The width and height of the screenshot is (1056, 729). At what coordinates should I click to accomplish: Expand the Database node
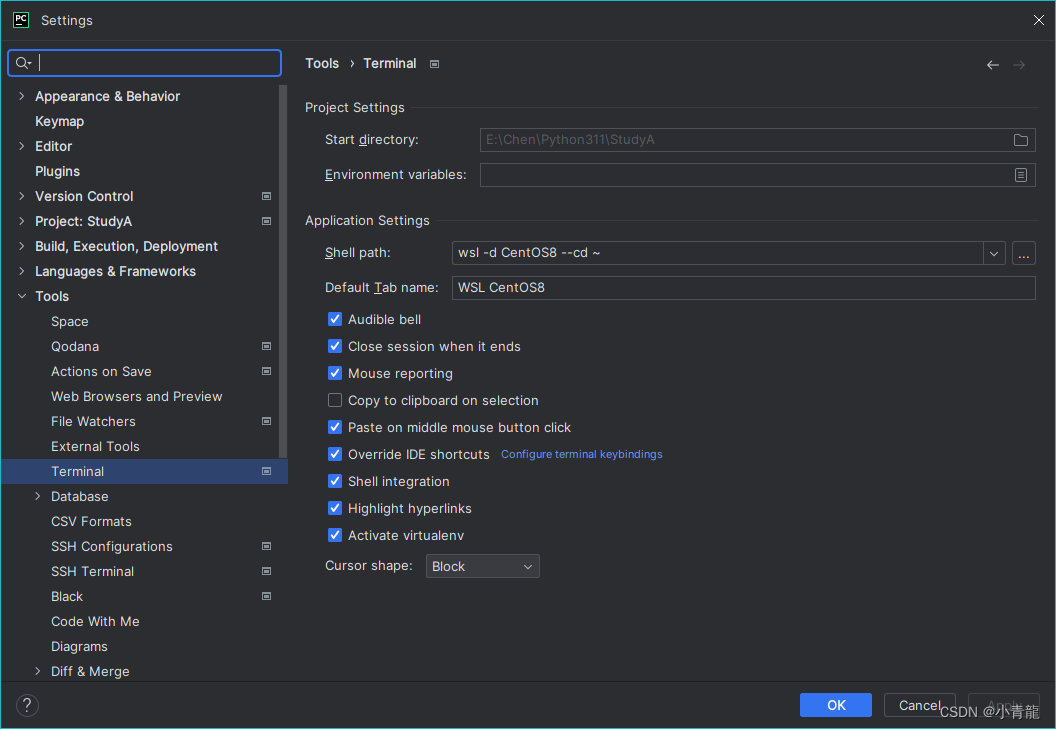click(38, 497)
